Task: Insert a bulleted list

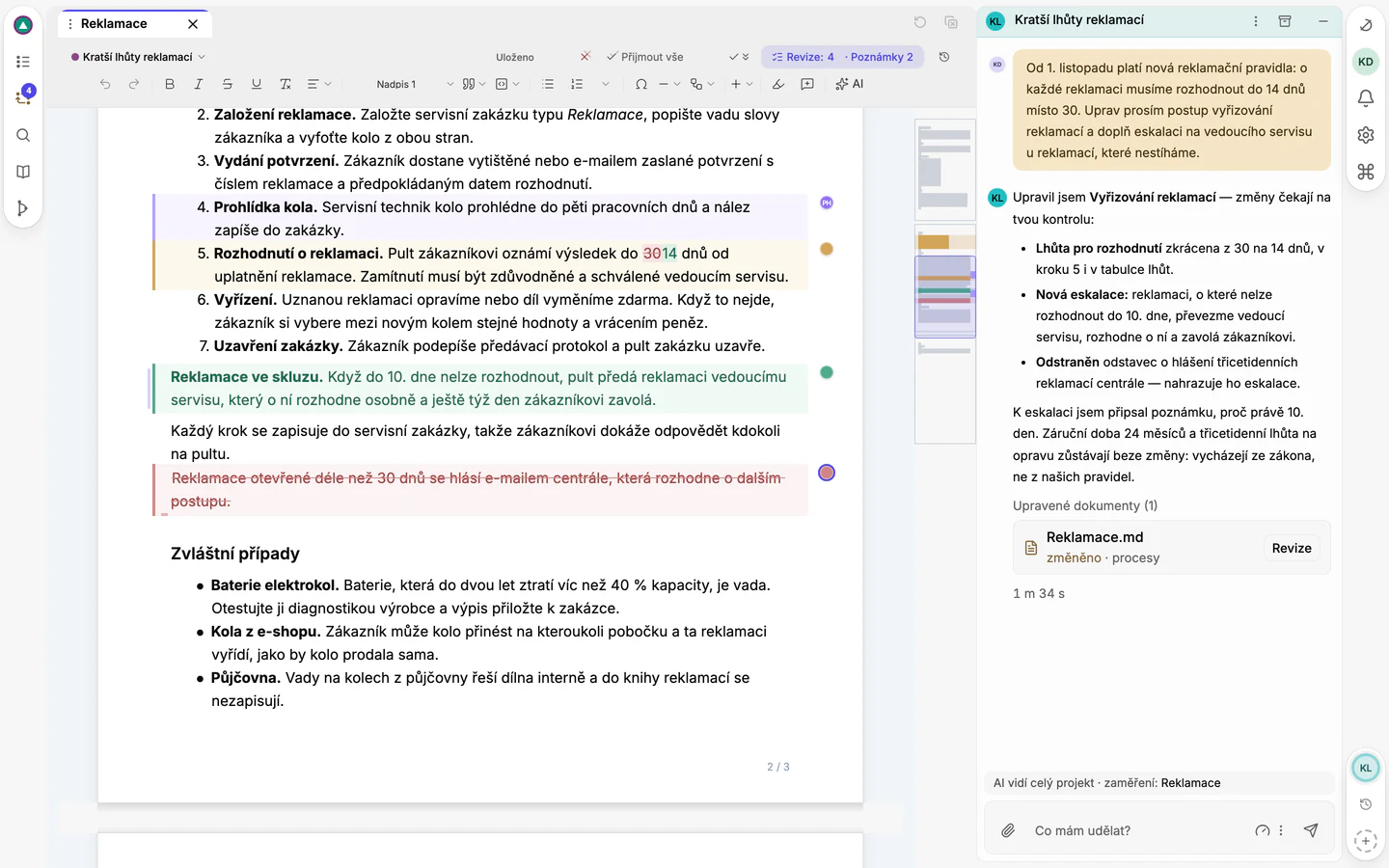Action: [x=548, y=84]
